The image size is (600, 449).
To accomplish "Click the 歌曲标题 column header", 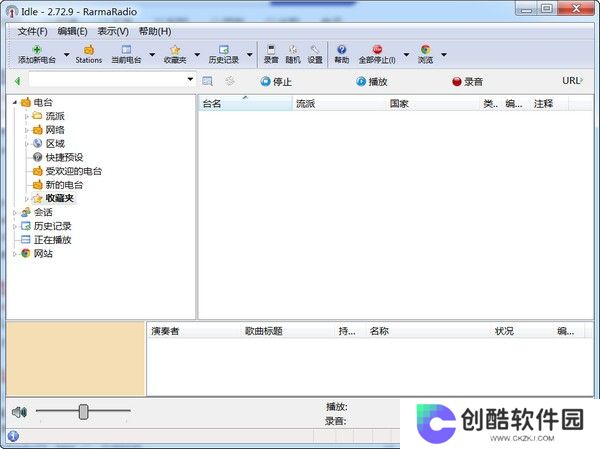I will tap(287, 331).
